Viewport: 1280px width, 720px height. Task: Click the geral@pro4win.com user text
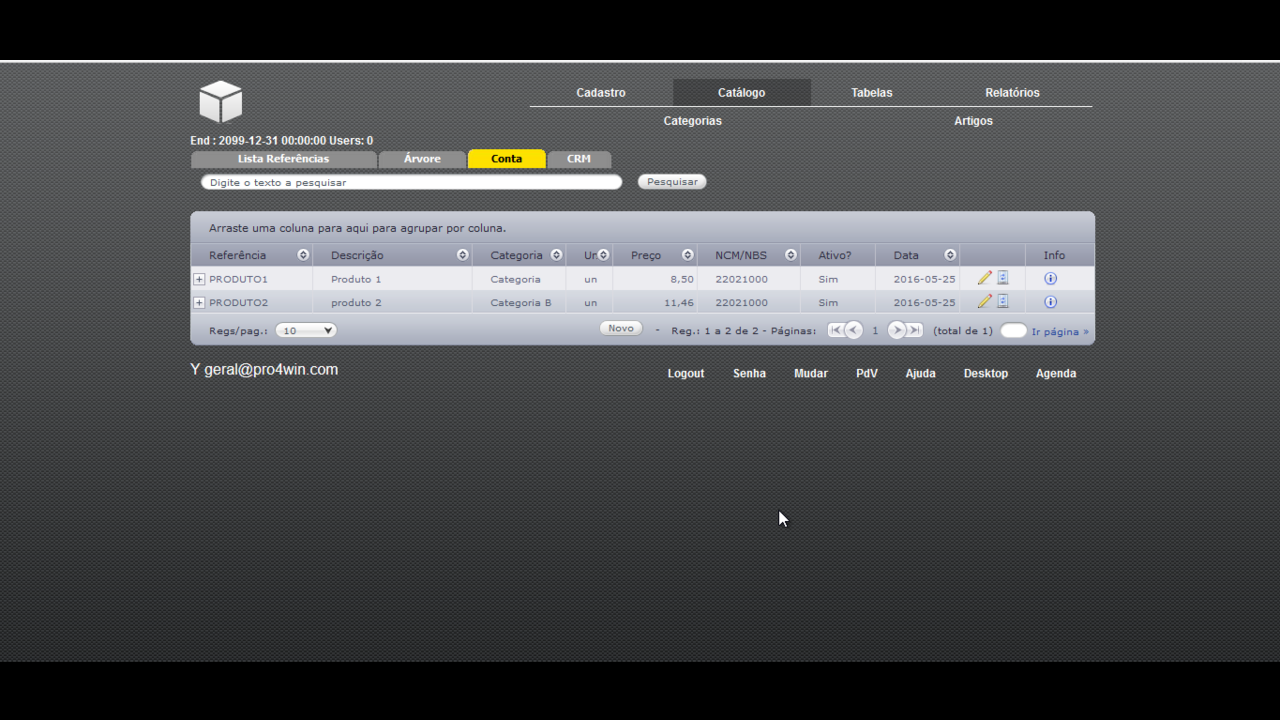[271, 370]
